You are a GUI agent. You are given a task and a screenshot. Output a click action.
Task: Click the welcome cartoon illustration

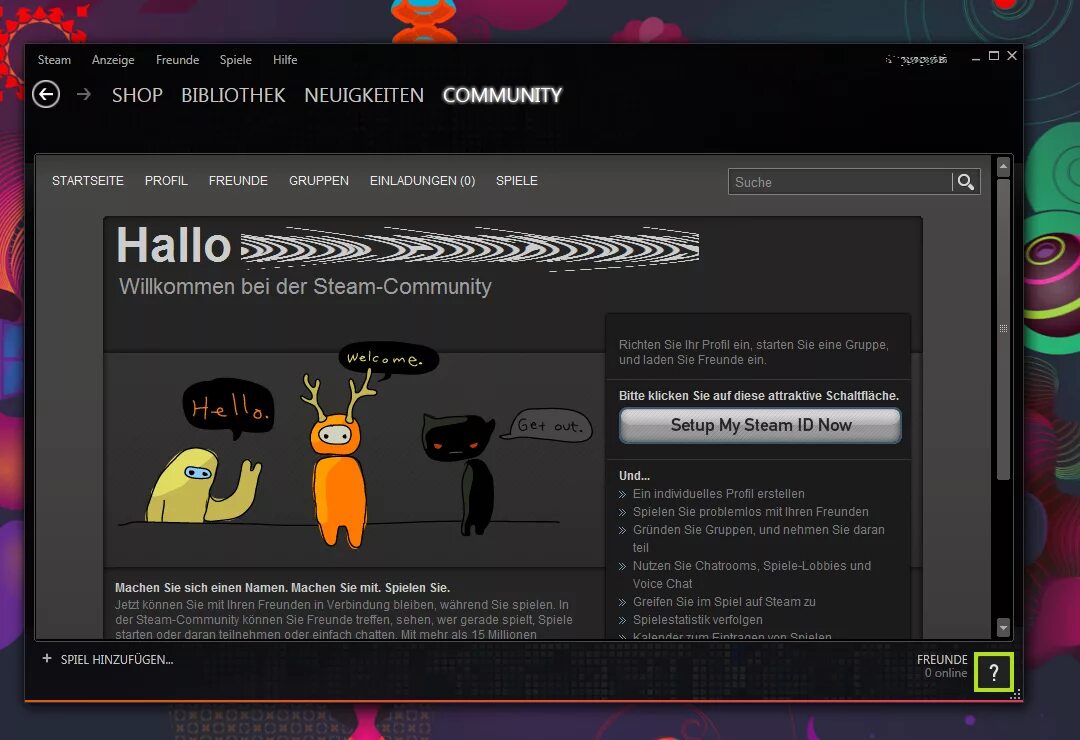(355, 448)
